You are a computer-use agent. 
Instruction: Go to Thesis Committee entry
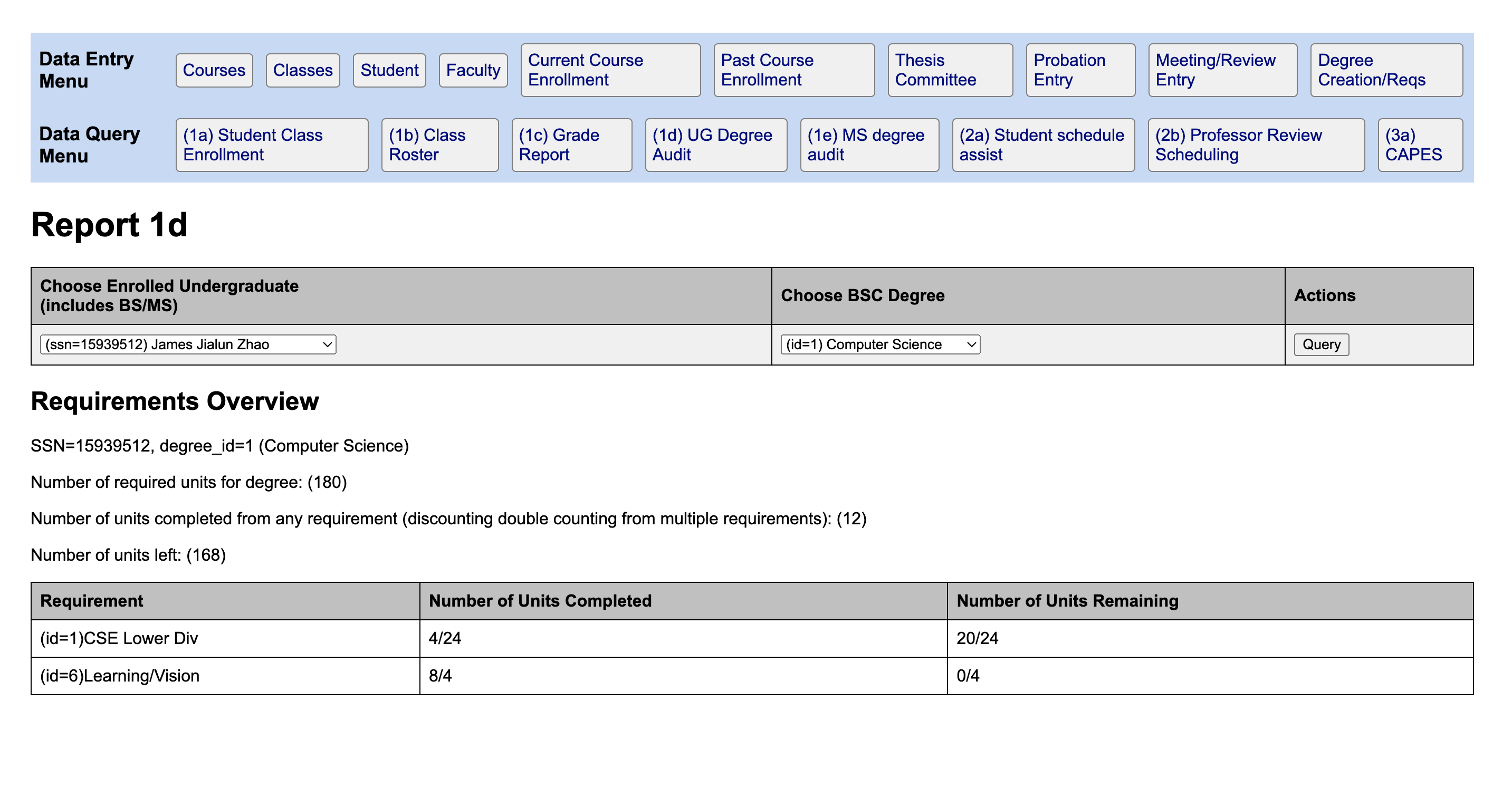click(x=949, y=70)
